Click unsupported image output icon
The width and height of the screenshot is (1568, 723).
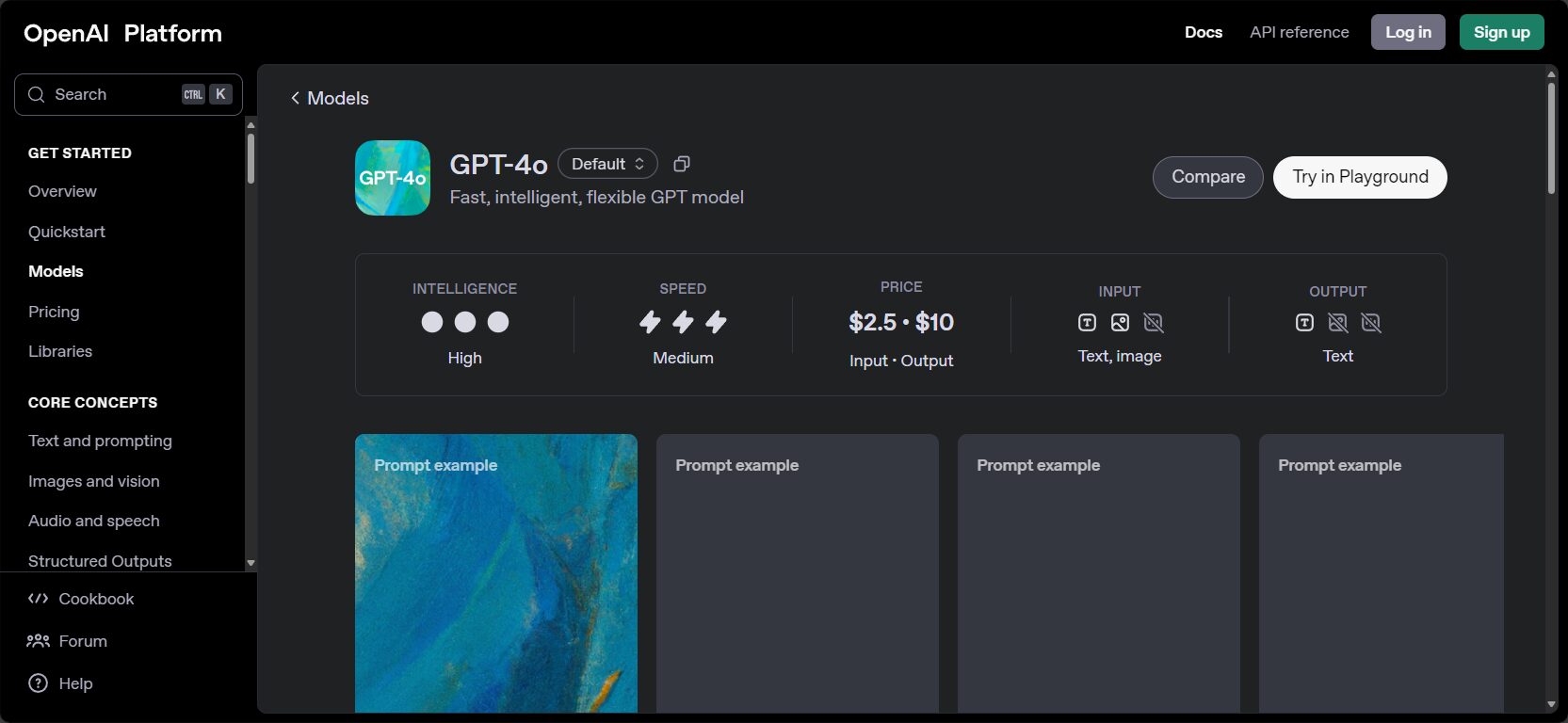pos(1337,323)
